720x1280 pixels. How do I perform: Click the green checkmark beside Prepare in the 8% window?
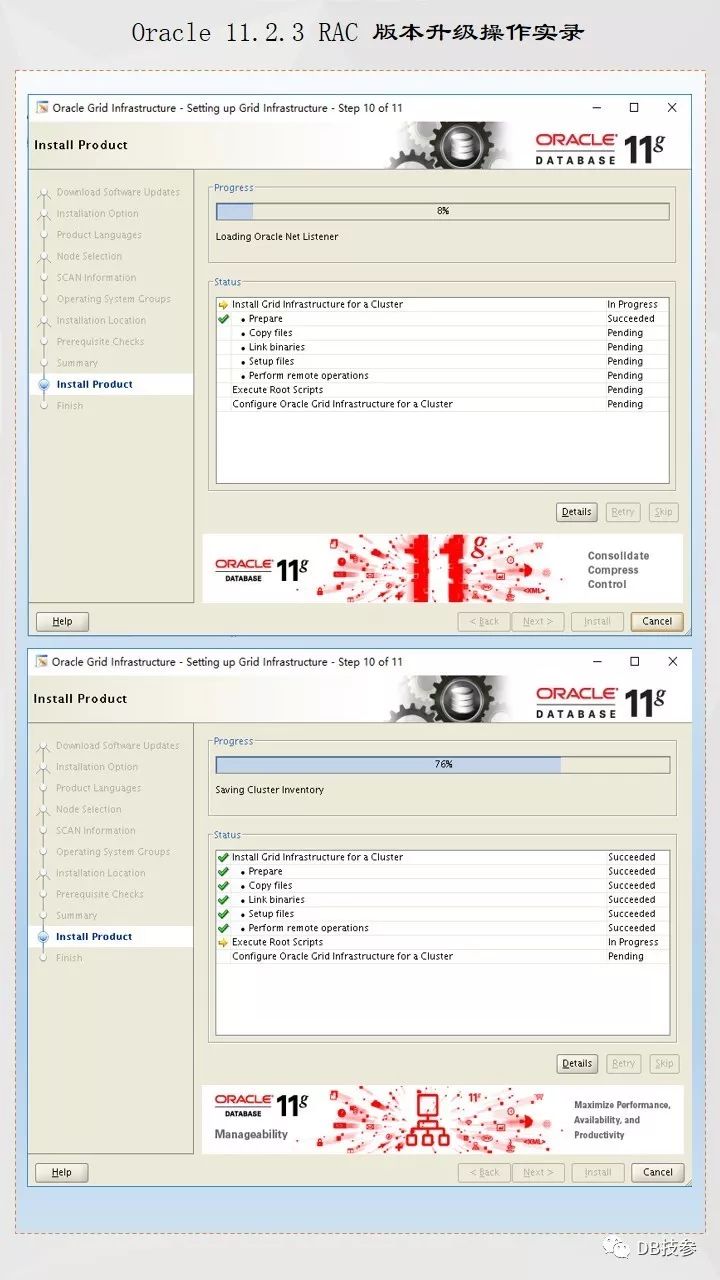point(223,319)
